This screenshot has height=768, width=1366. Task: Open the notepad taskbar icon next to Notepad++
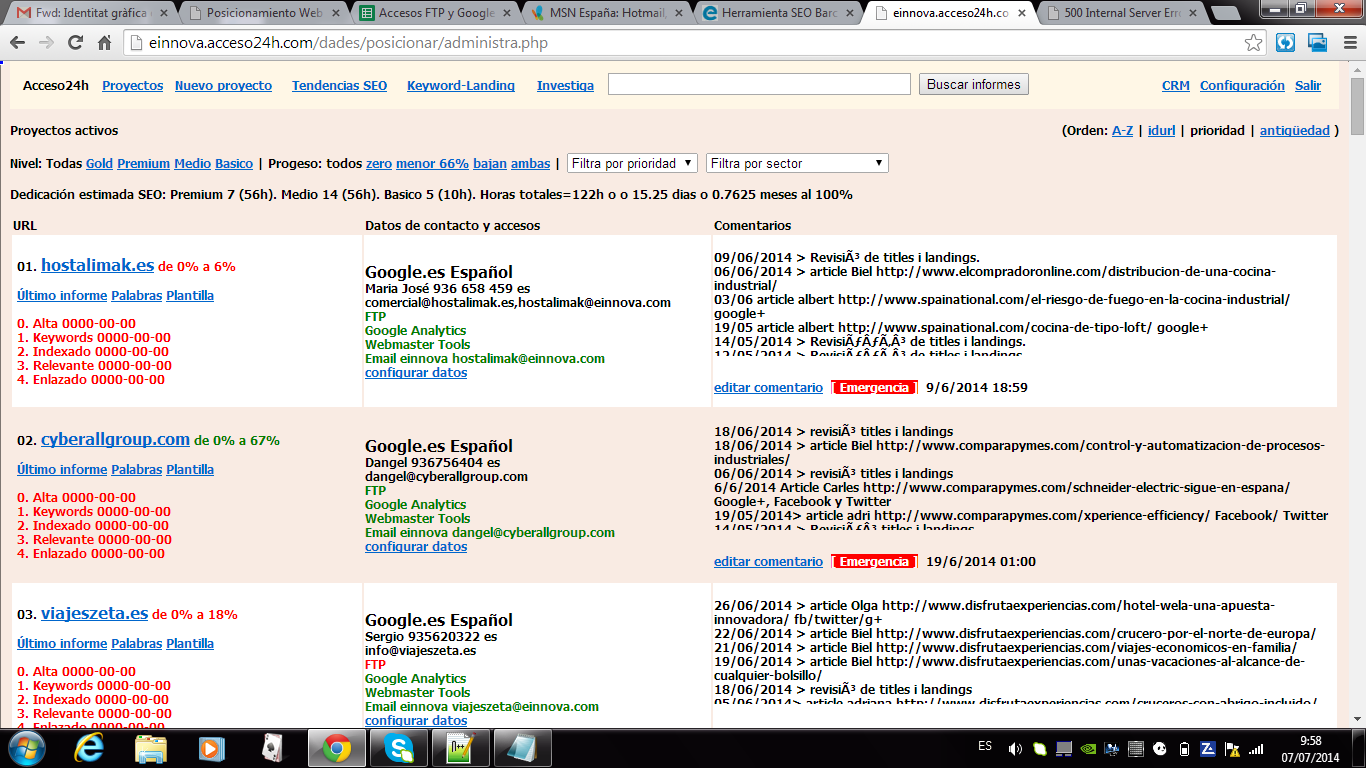522,748
